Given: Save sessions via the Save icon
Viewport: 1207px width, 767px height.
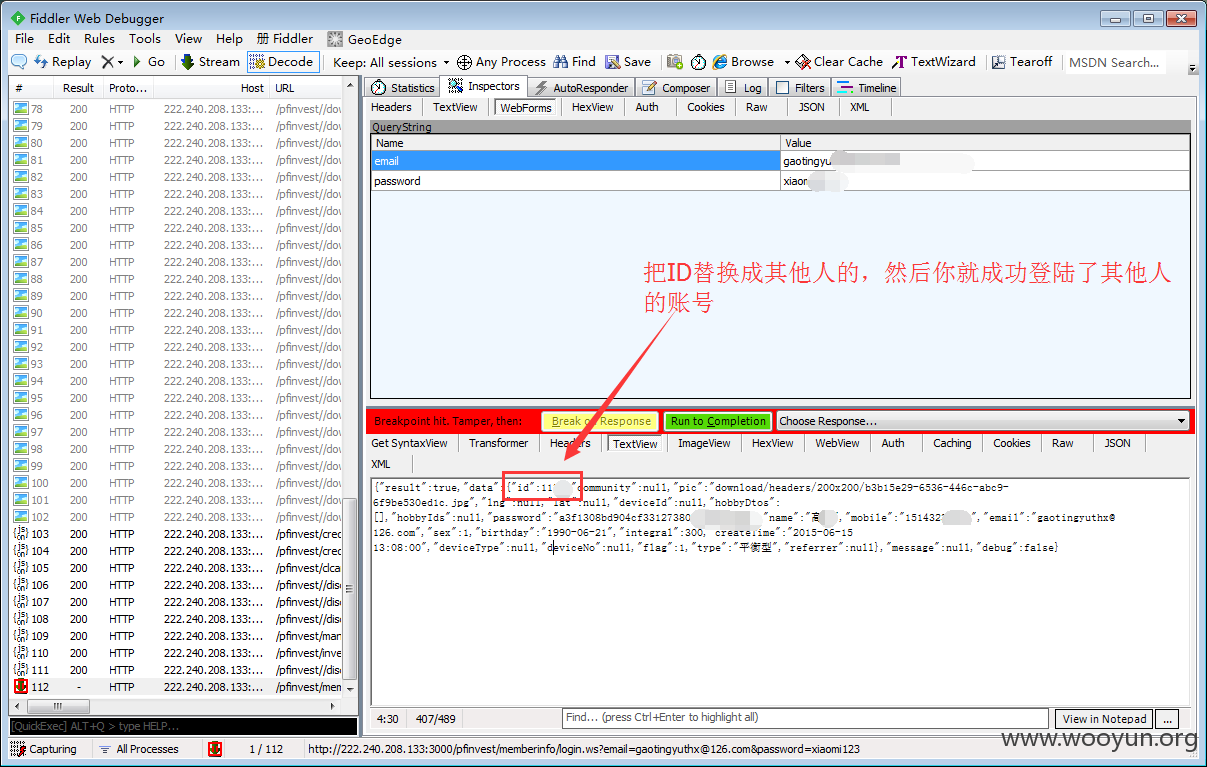Looking at the screenshot, I should pyautogui.click(x=628, y=62).
